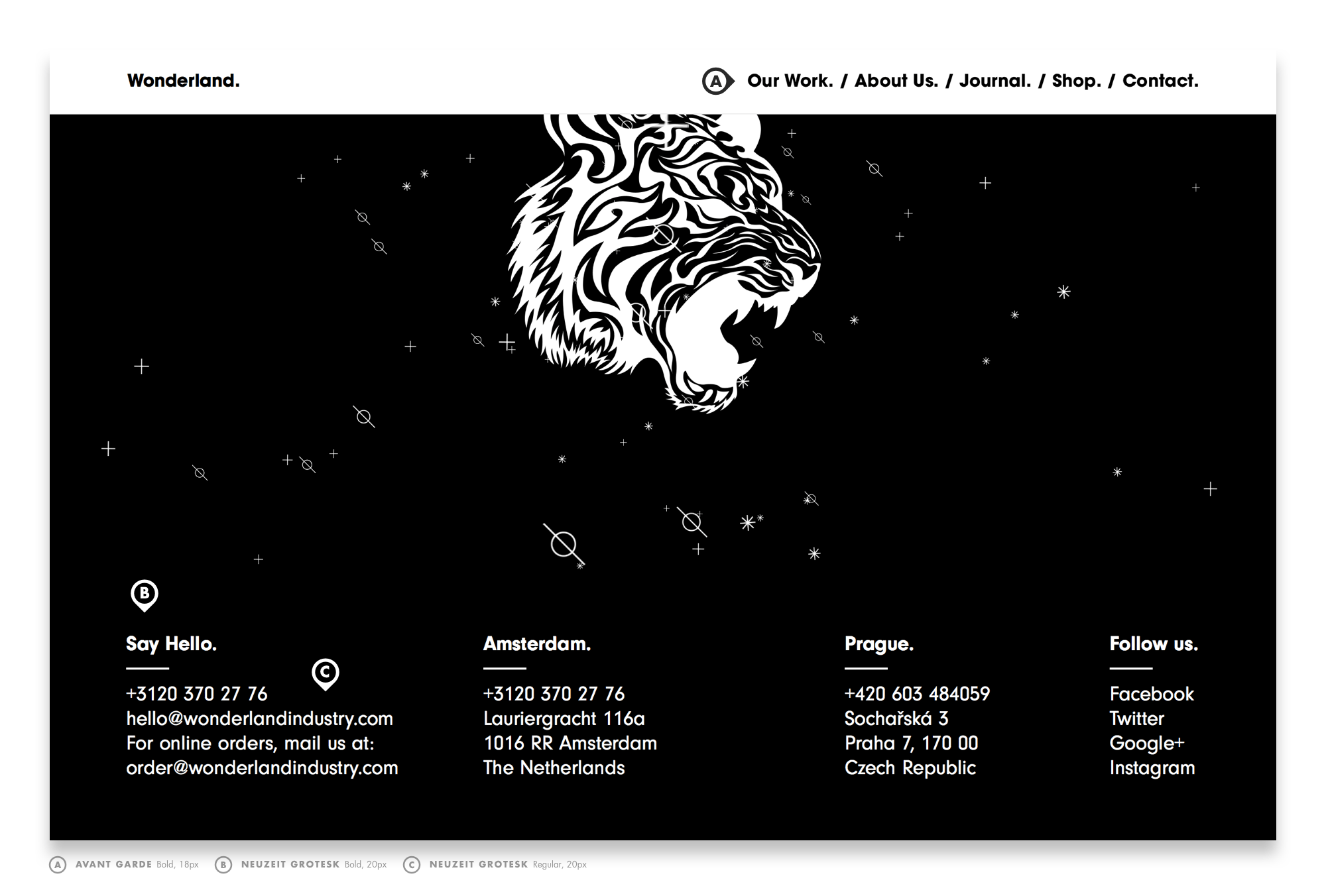Go to the About Us. page
Screen dimensions: 1326x896
tap(896, 81)
